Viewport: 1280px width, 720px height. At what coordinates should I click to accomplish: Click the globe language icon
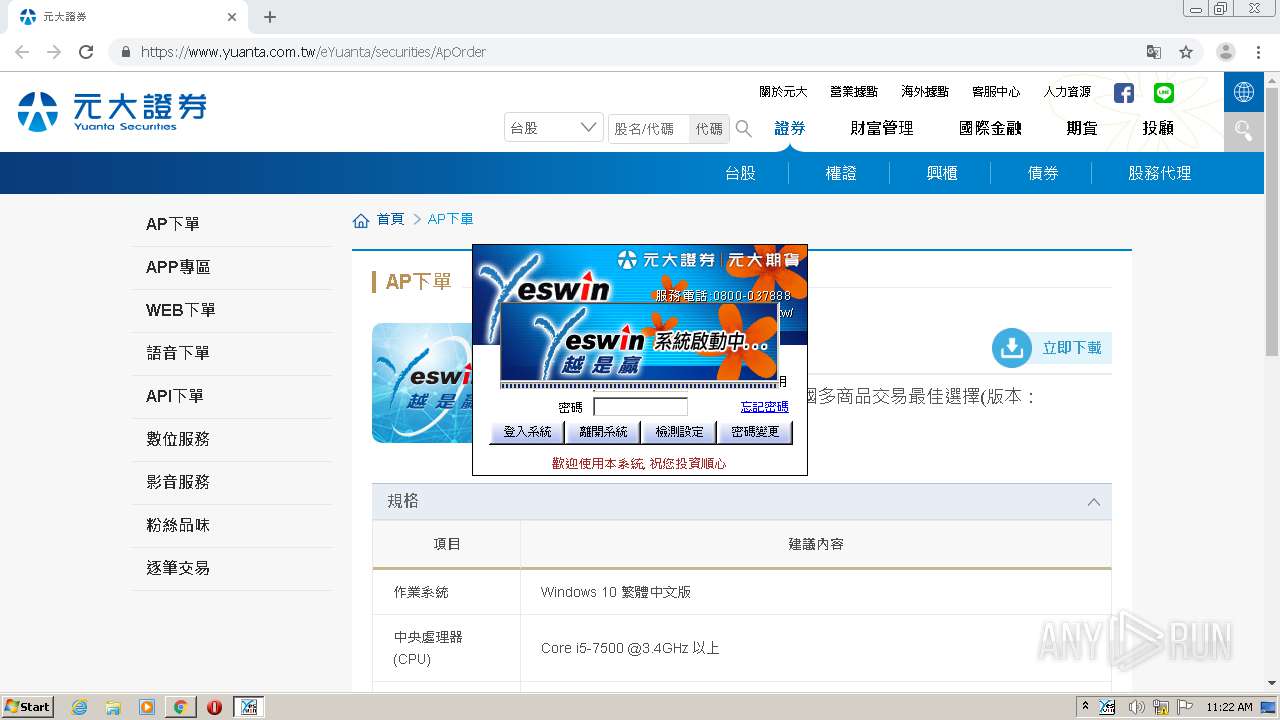pos(1244,92)
